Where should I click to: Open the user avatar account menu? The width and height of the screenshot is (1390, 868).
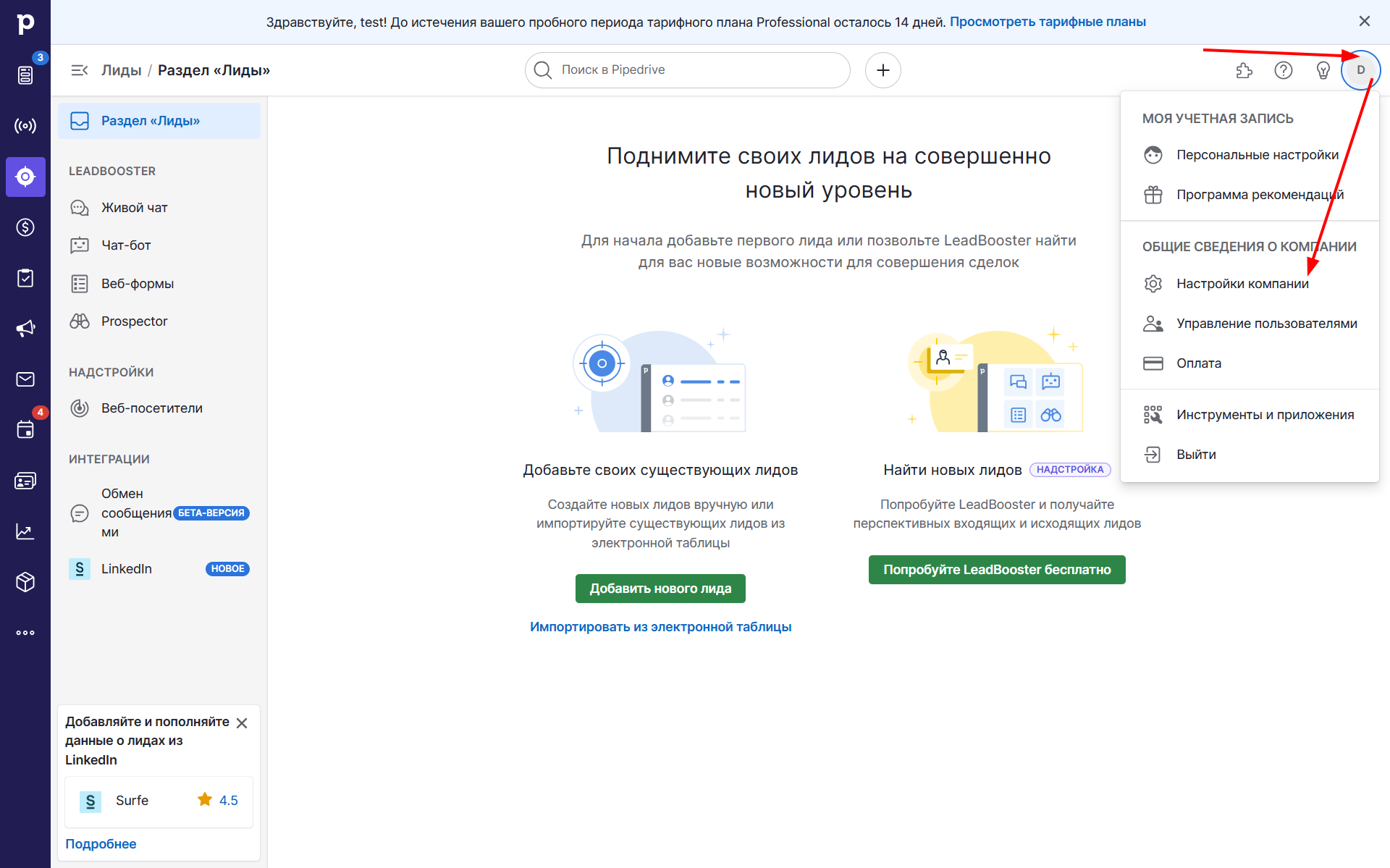coord(1360,70)
